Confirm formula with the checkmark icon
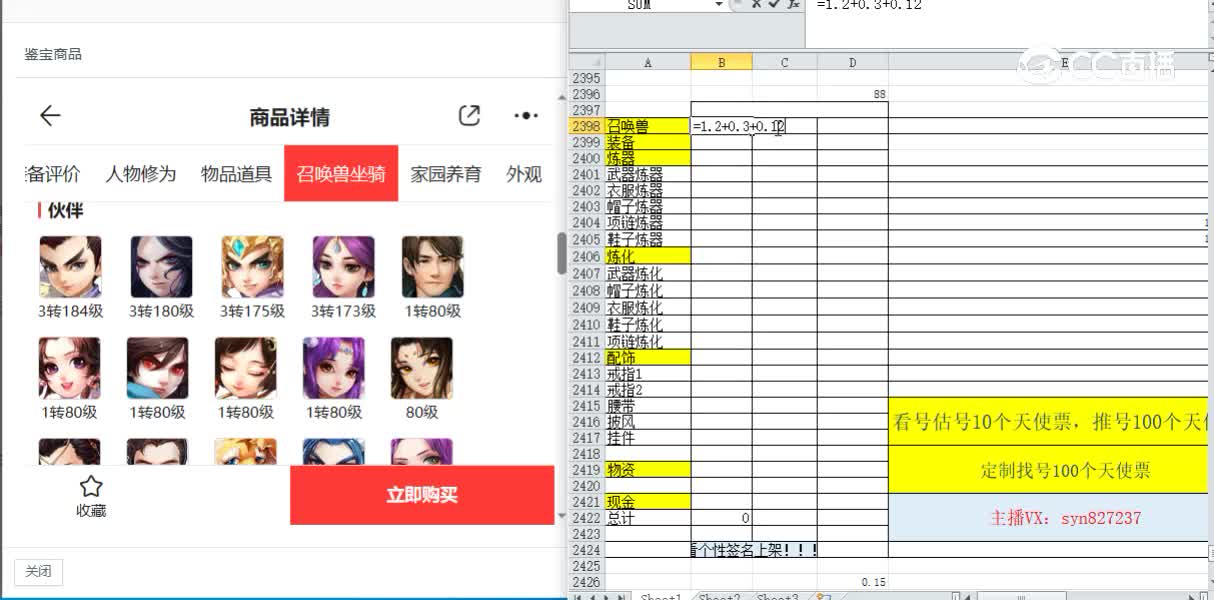The height and width of the screenshot is (600, 1214). coord(773,4)
